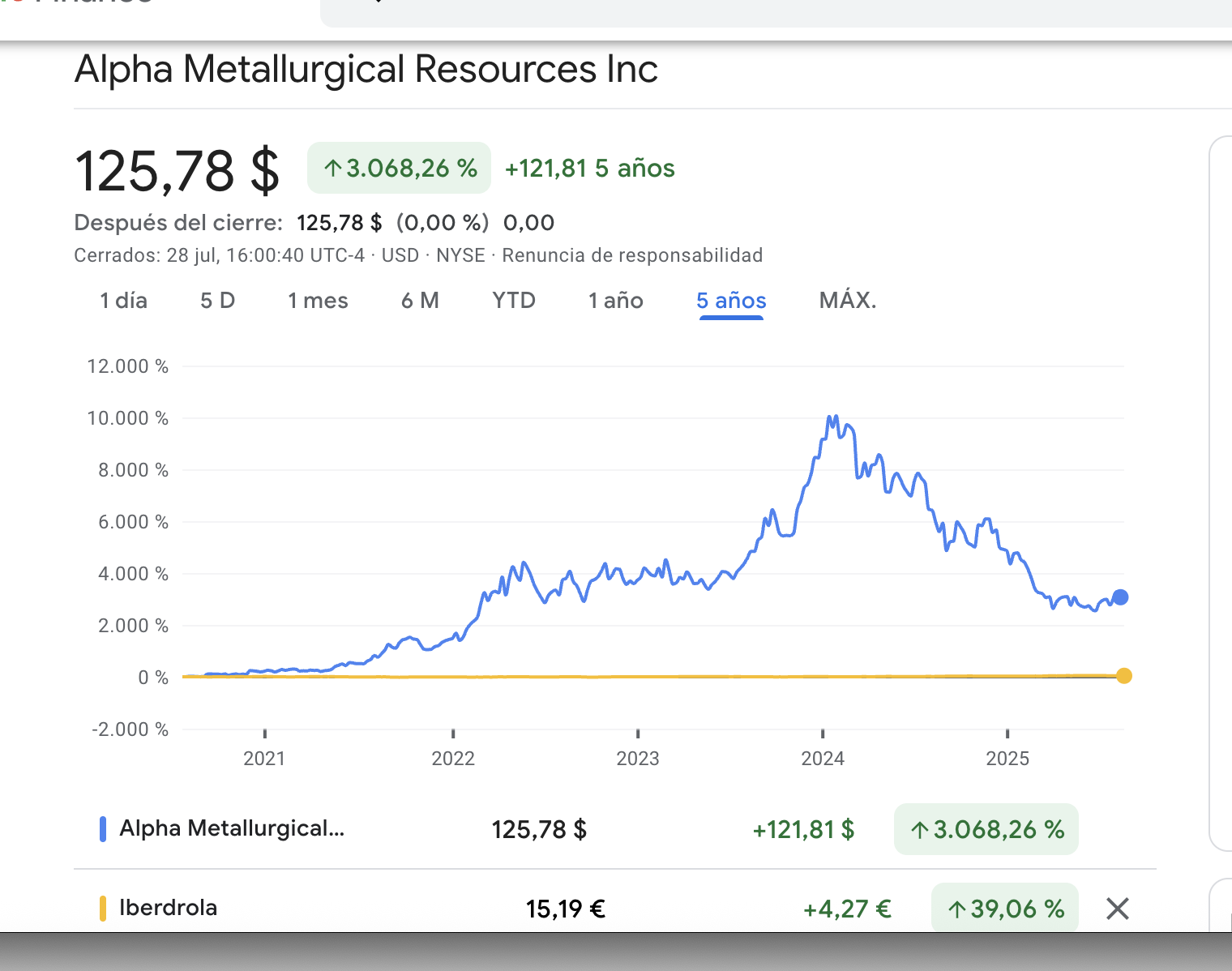Select the "1 día" time range
Screen dimensions: 1232x971
coord(123,301)
